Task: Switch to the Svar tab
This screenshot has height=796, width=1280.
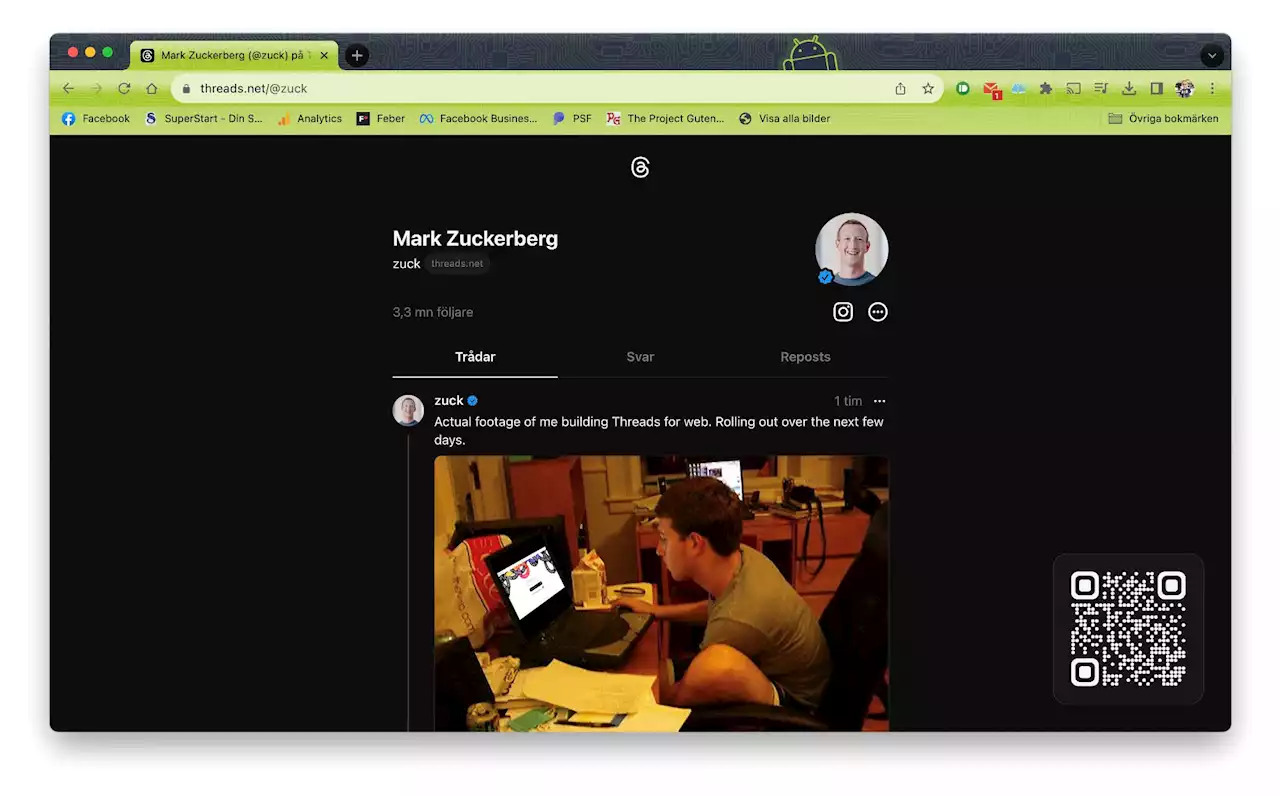Action: (x=640, y=357)
